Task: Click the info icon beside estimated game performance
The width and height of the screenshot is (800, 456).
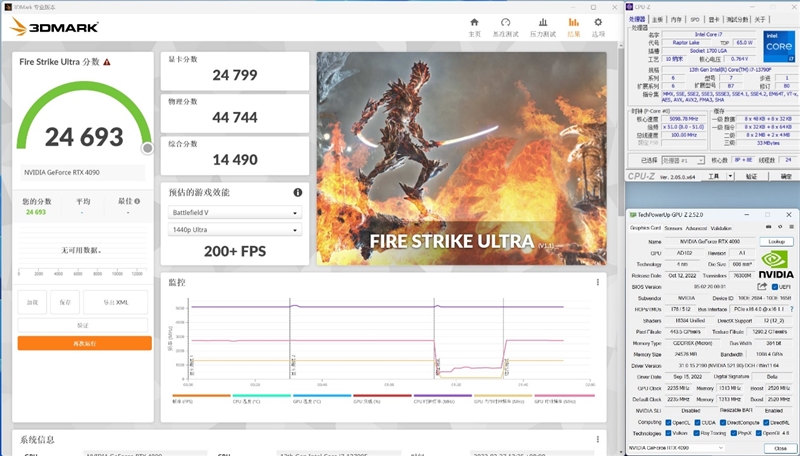Action: pyautogui.click(x=298, y=193)
